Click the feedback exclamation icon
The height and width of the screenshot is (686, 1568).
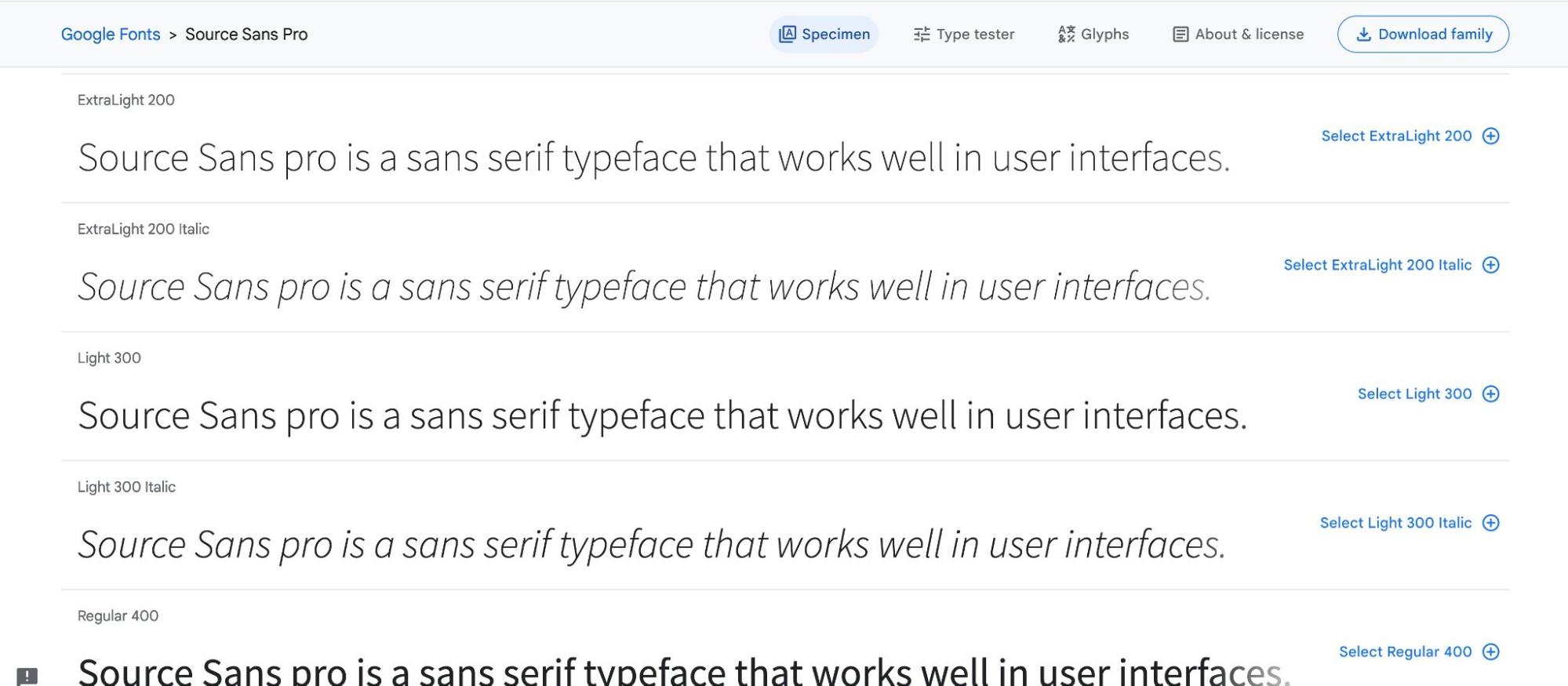(27, 676)
